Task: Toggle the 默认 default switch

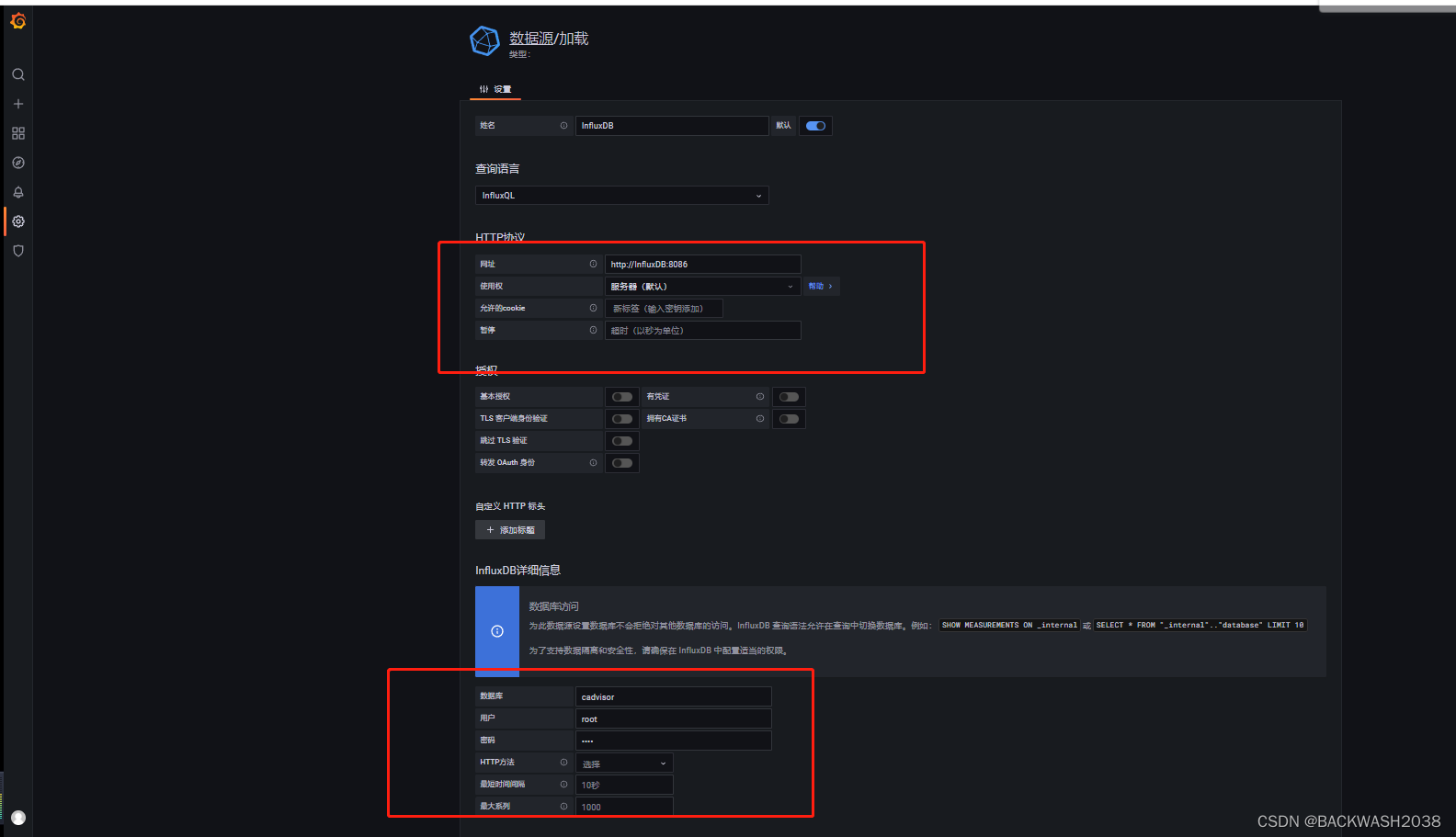Action: 815,126
